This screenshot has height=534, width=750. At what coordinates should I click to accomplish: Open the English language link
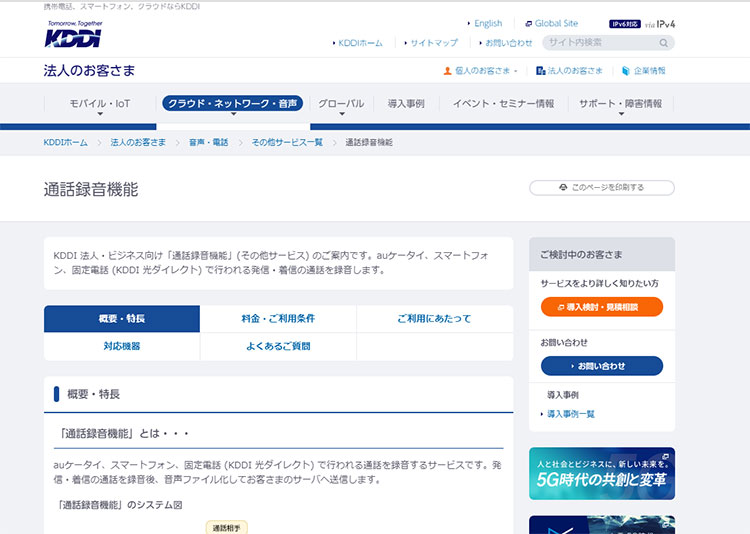[x=488, y=23]
